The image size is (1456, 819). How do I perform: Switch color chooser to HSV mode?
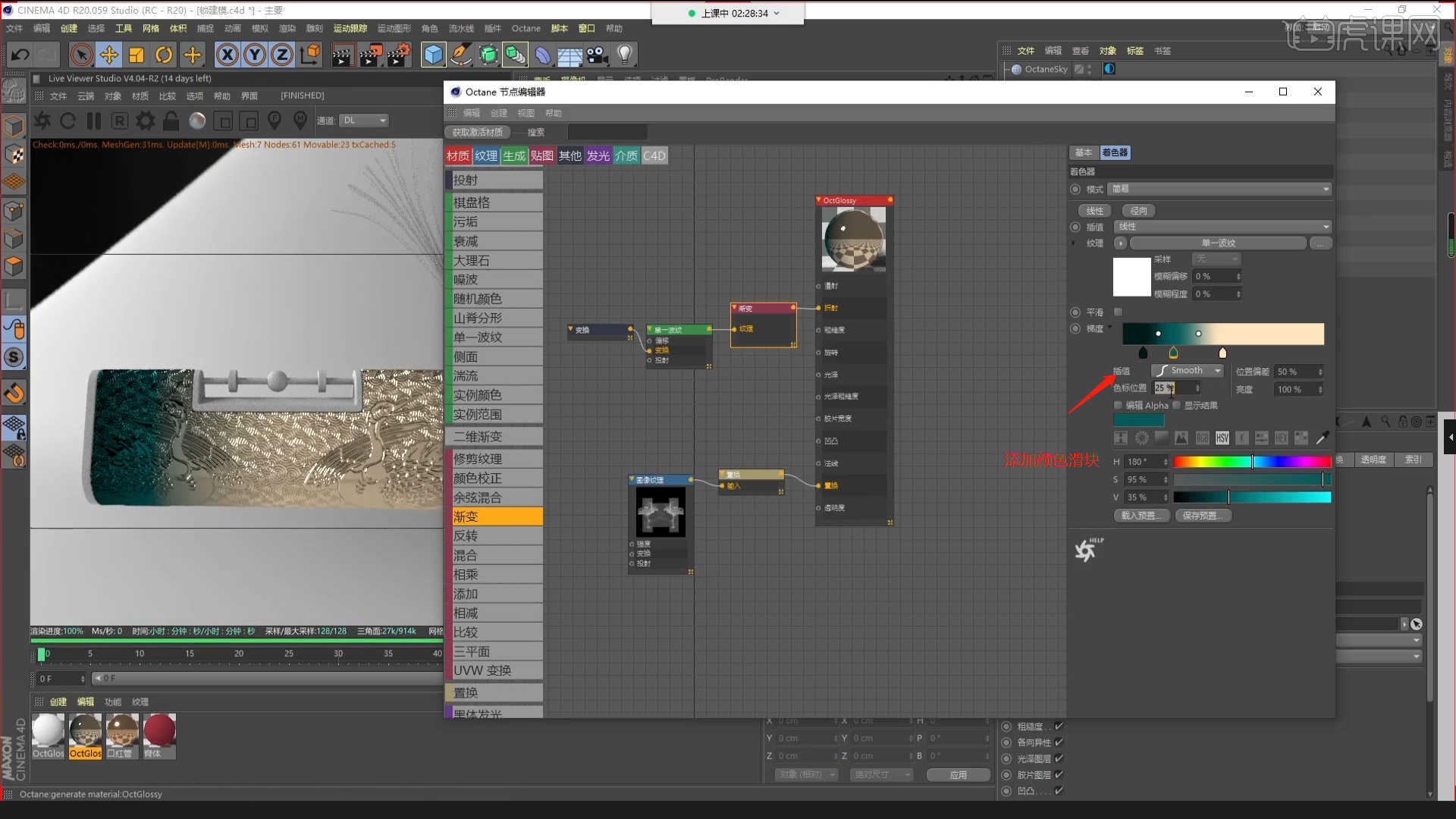click(x=1222, y=438)
